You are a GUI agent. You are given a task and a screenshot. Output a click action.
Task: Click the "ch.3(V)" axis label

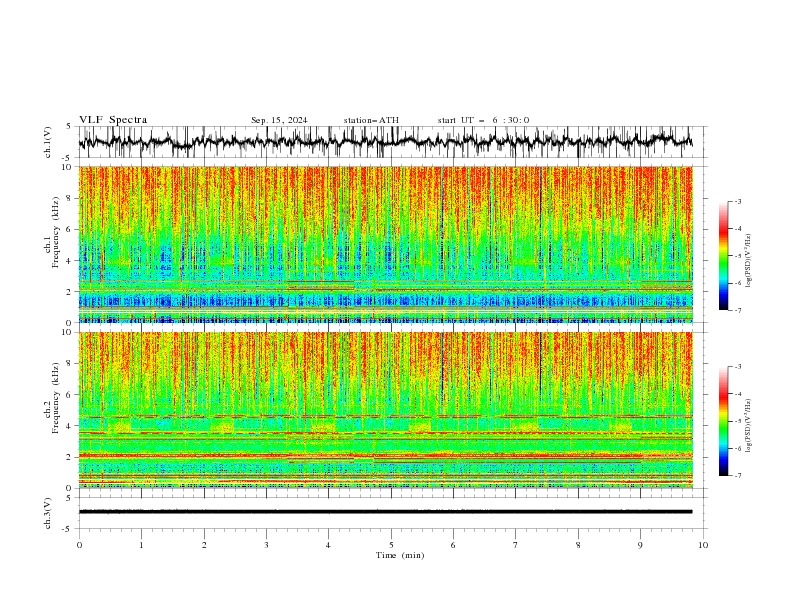point(48,513)
